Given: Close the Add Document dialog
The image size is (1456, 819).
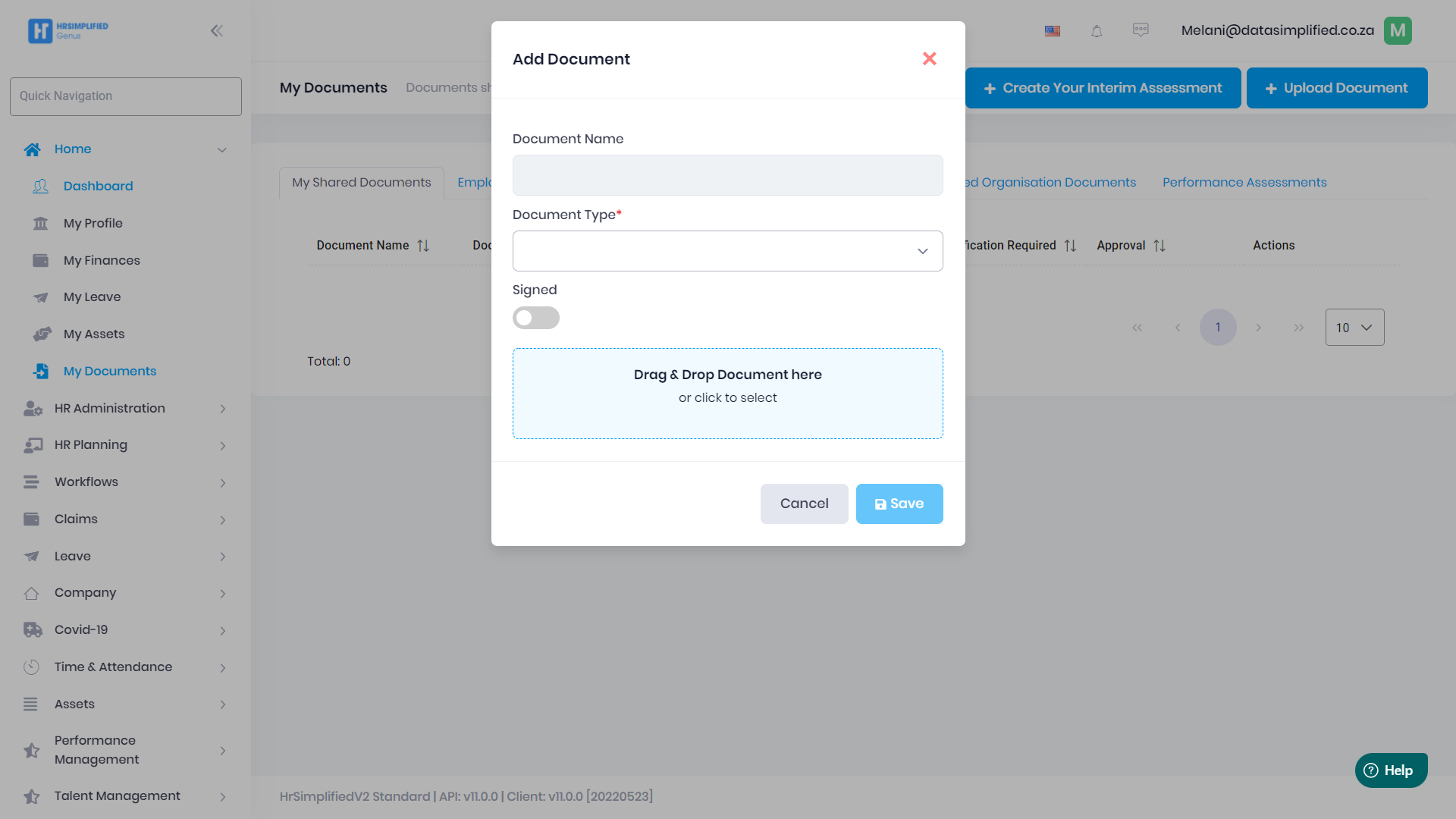Looking at the screenshot, I should click(929, 59).
